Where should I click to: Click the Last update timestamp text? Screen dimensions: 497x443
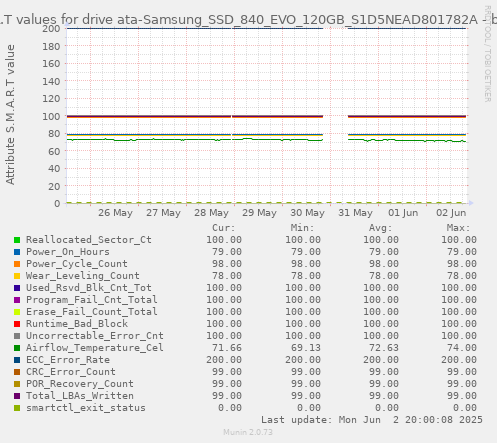tap(372, 420)
